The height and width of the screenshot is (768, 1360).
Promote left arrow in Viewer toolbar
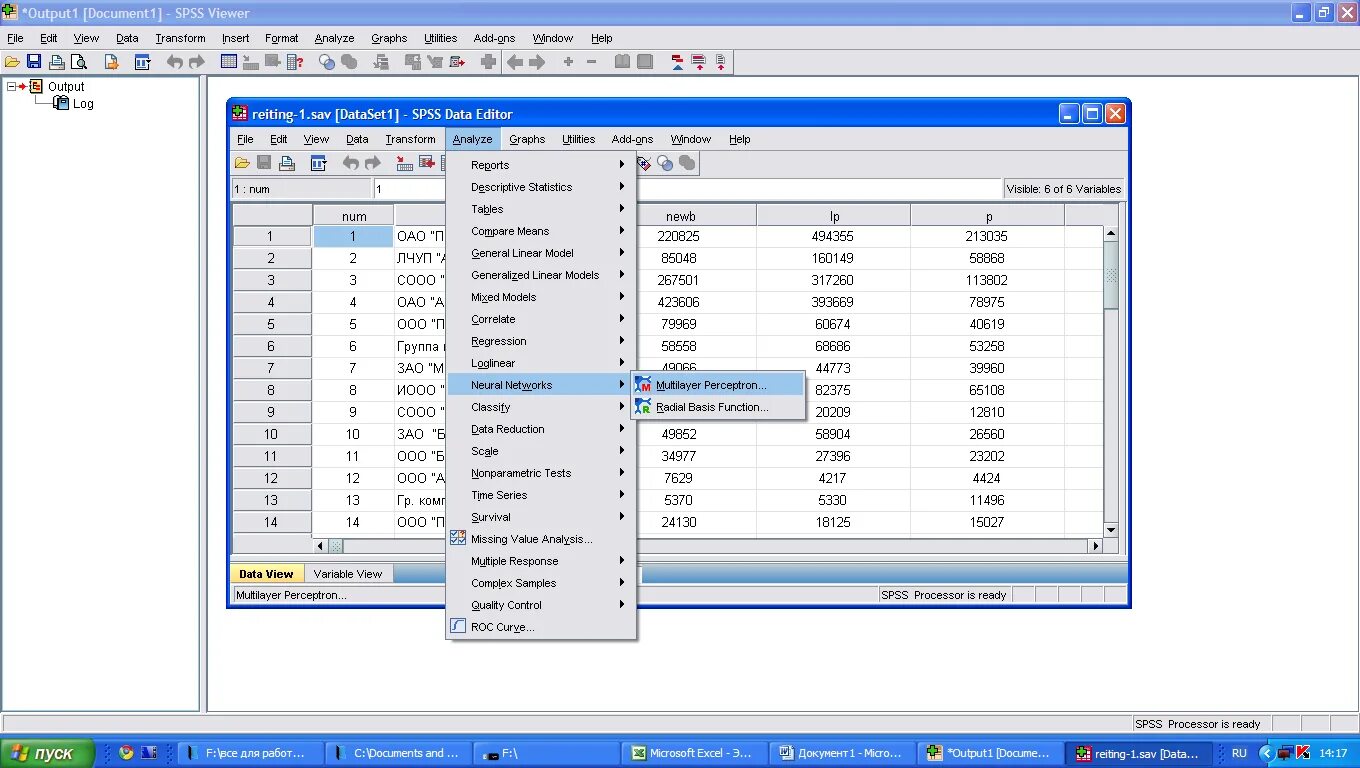pos(515,62)
